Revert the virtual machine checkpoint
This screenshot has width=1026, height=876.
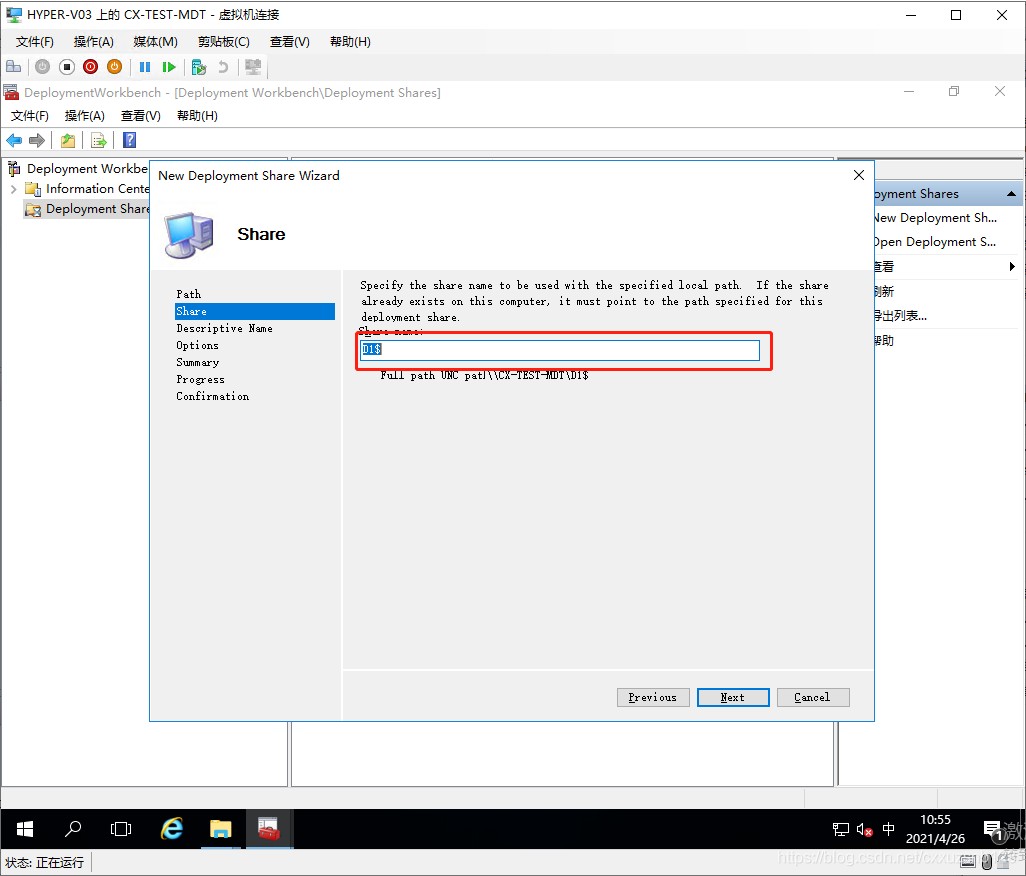click(223, 67)
